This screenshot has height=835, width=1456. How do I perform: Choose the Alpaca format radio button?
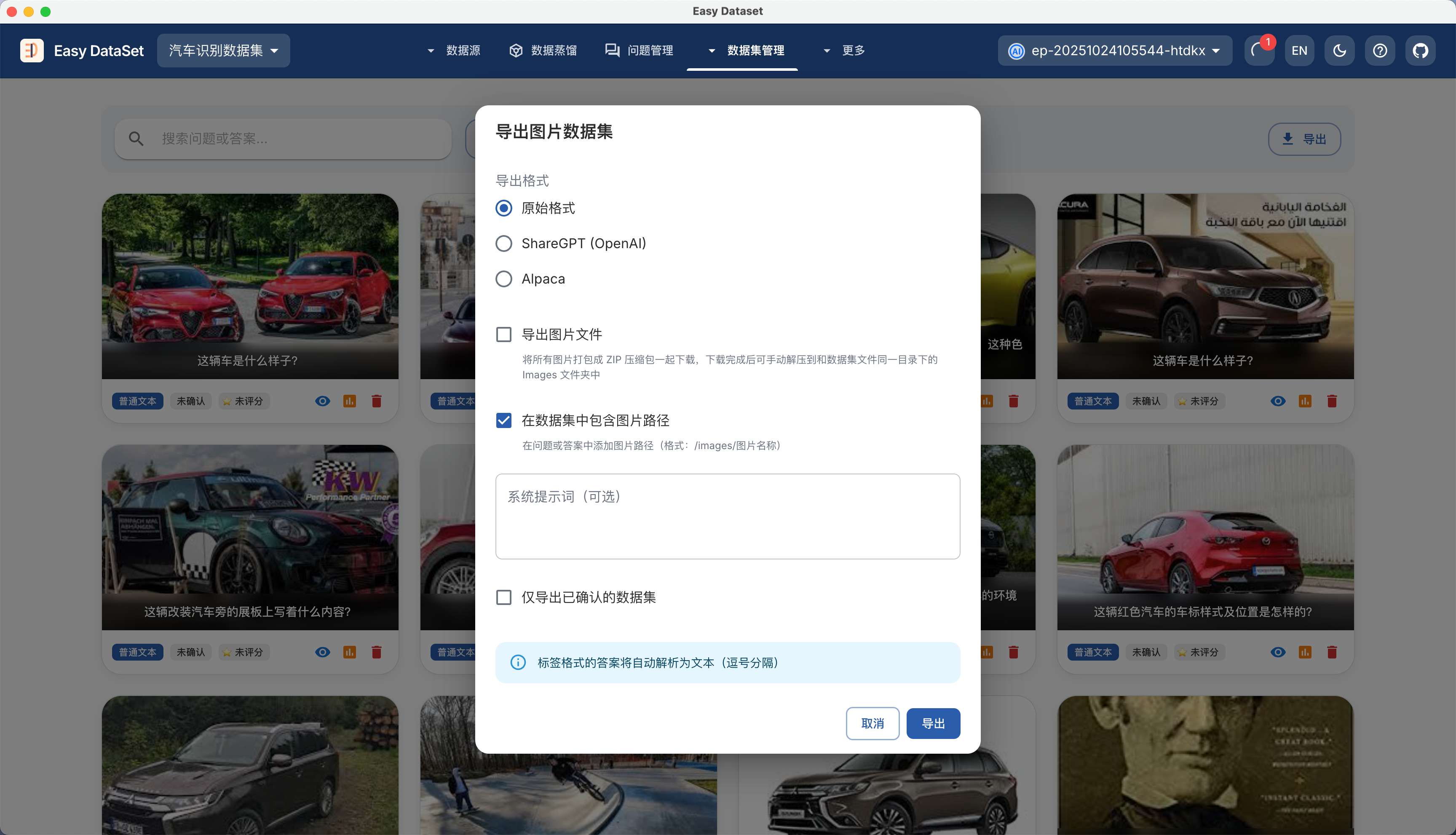click(x=503, y=279)
